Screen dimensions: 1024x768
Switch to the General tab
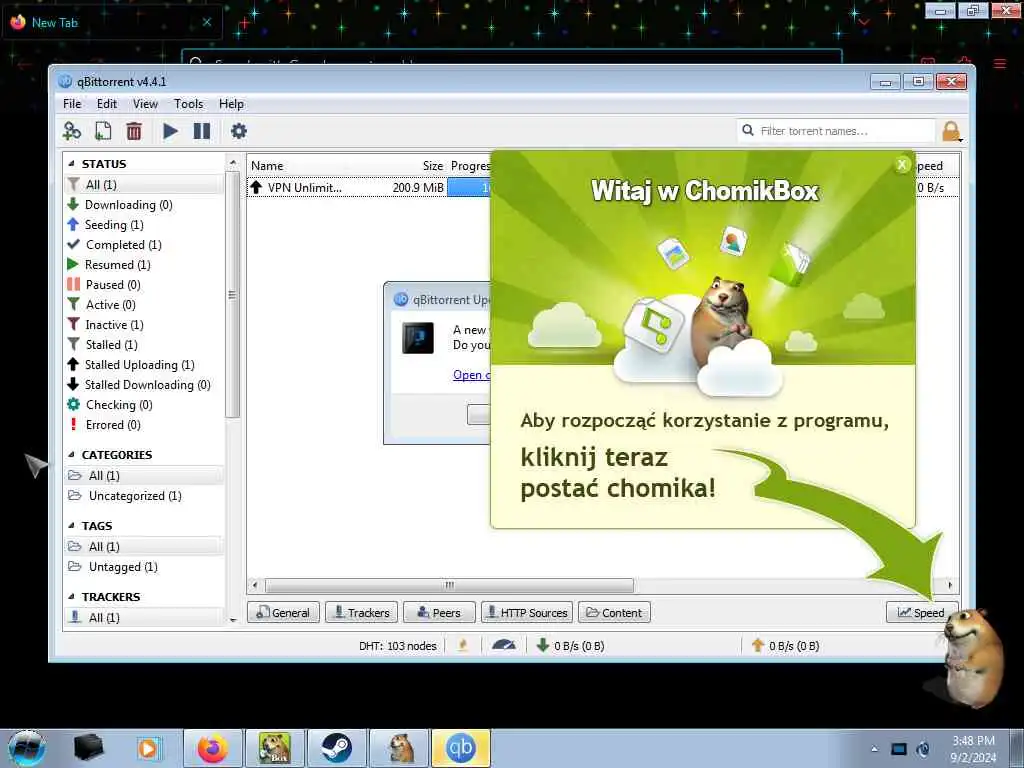click(283, 613)
